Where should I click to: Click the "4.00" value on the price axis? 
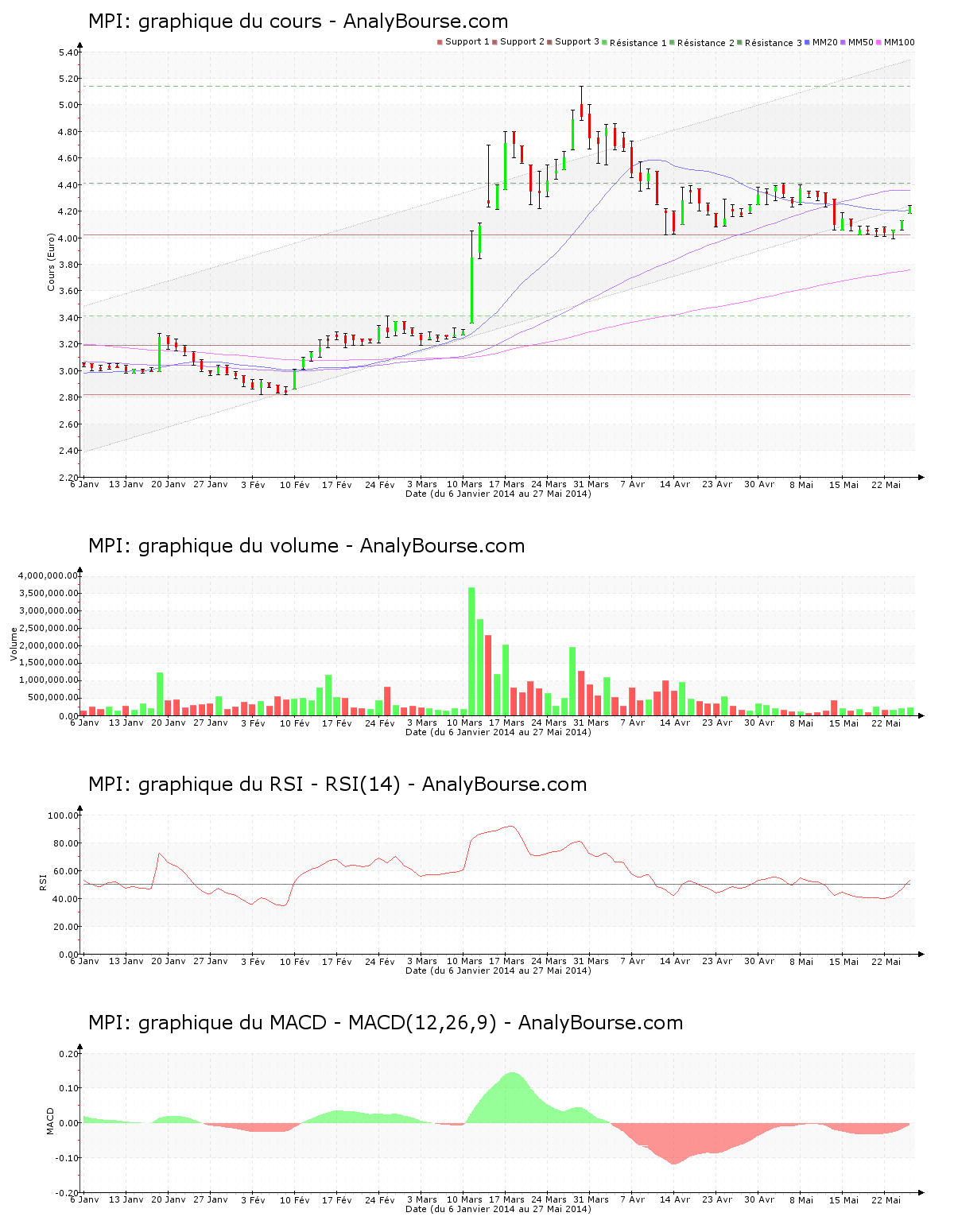click(x=68, y=238)
